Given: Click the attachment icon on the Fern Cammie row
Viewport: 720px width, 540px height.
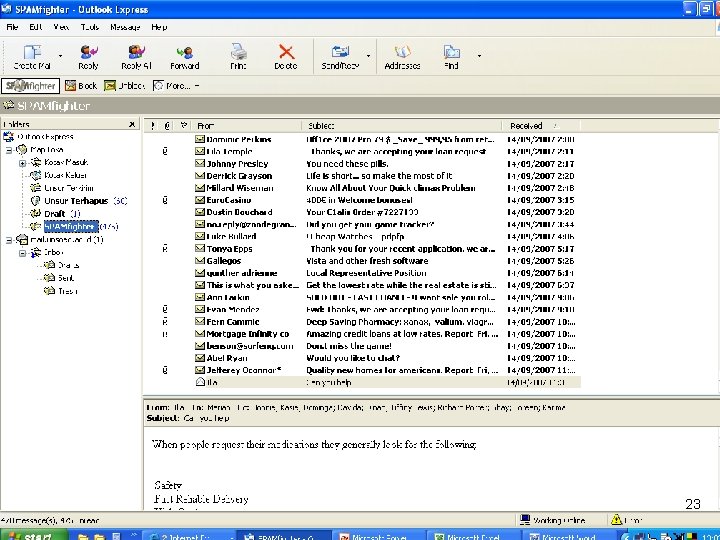Looking at the screenshot, I should [165, 321].
